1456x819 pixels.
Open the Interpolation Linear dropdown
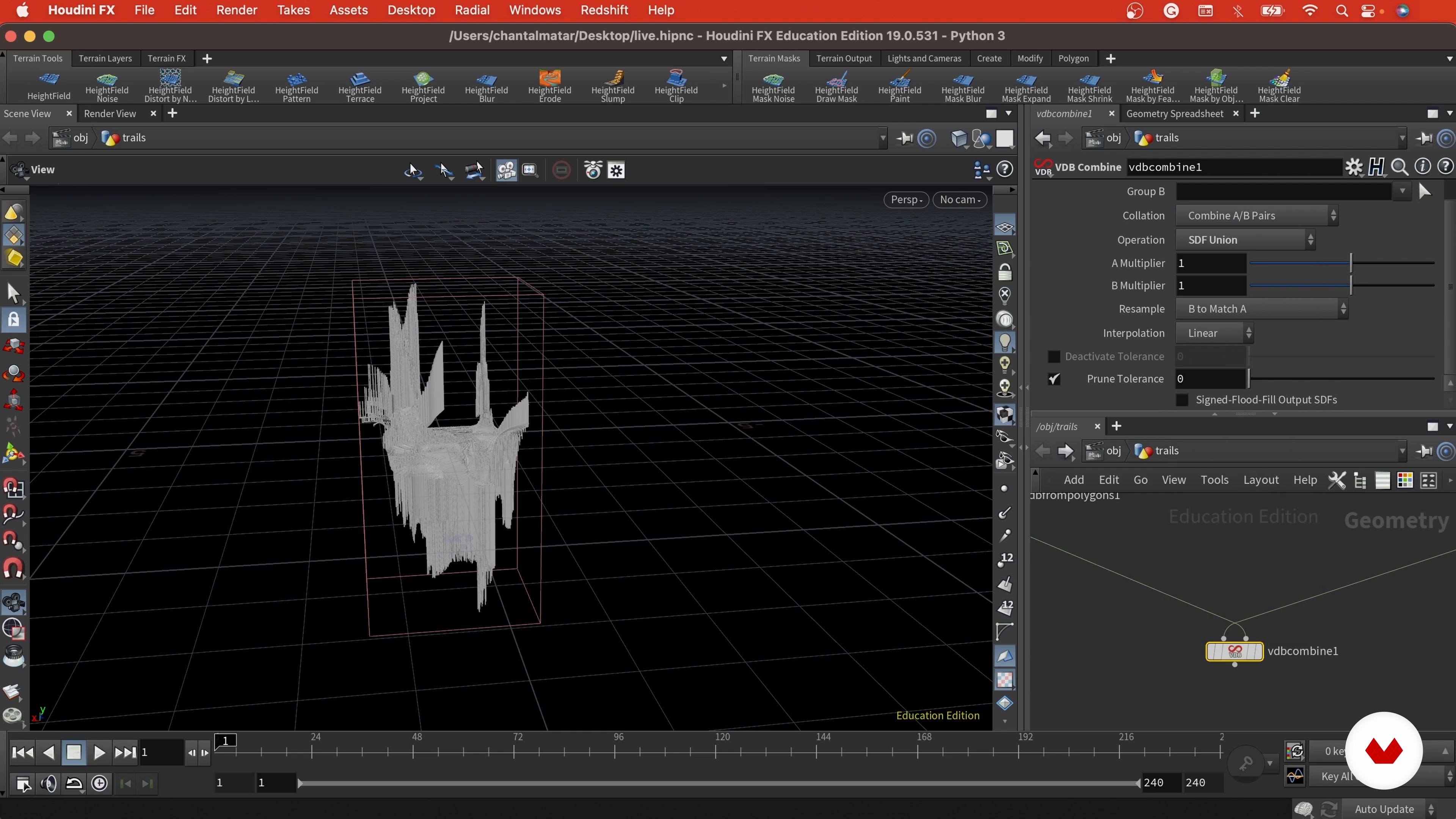[1214, 333]
